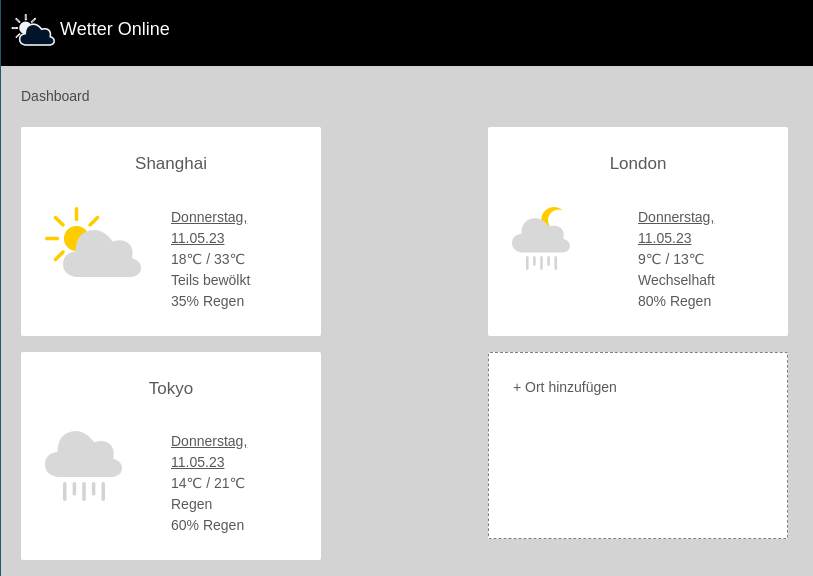This screenshot has width=813, height=576.
Task: Select Shanghai temperature 18°C / 33°C
Action: pos(208,259)
